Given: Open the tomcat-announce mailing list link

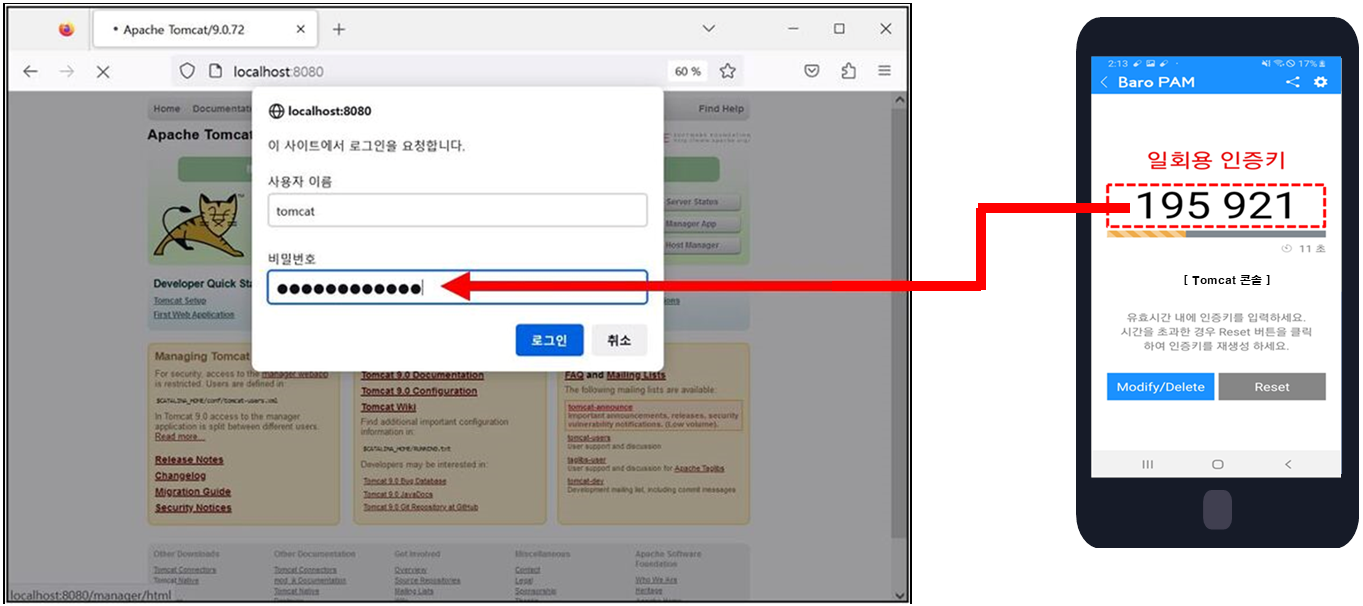Looking at the screenshot, I should 600,407.
